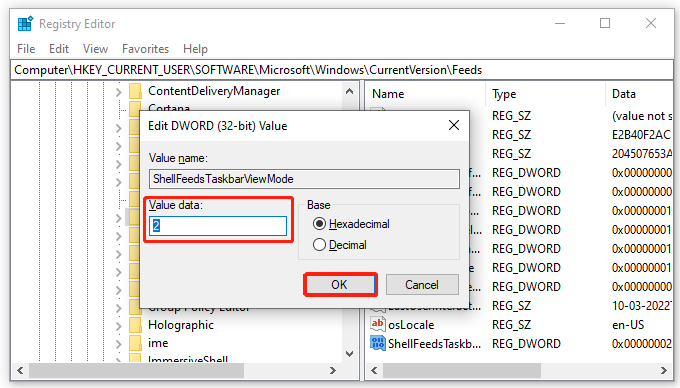
Task: Click the tree pane horizontal scrollbar thumb
Action: point(137,371)
